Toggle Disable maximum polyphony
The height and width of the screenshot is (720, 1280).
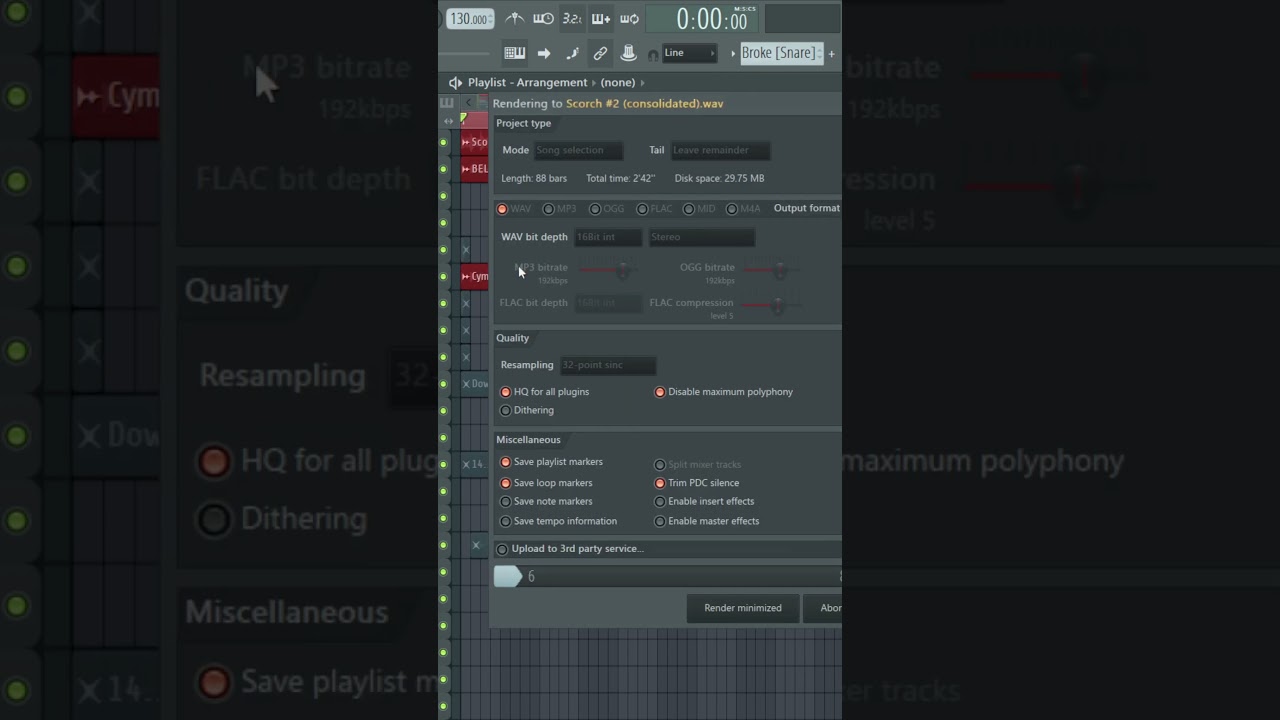(723, 392)
